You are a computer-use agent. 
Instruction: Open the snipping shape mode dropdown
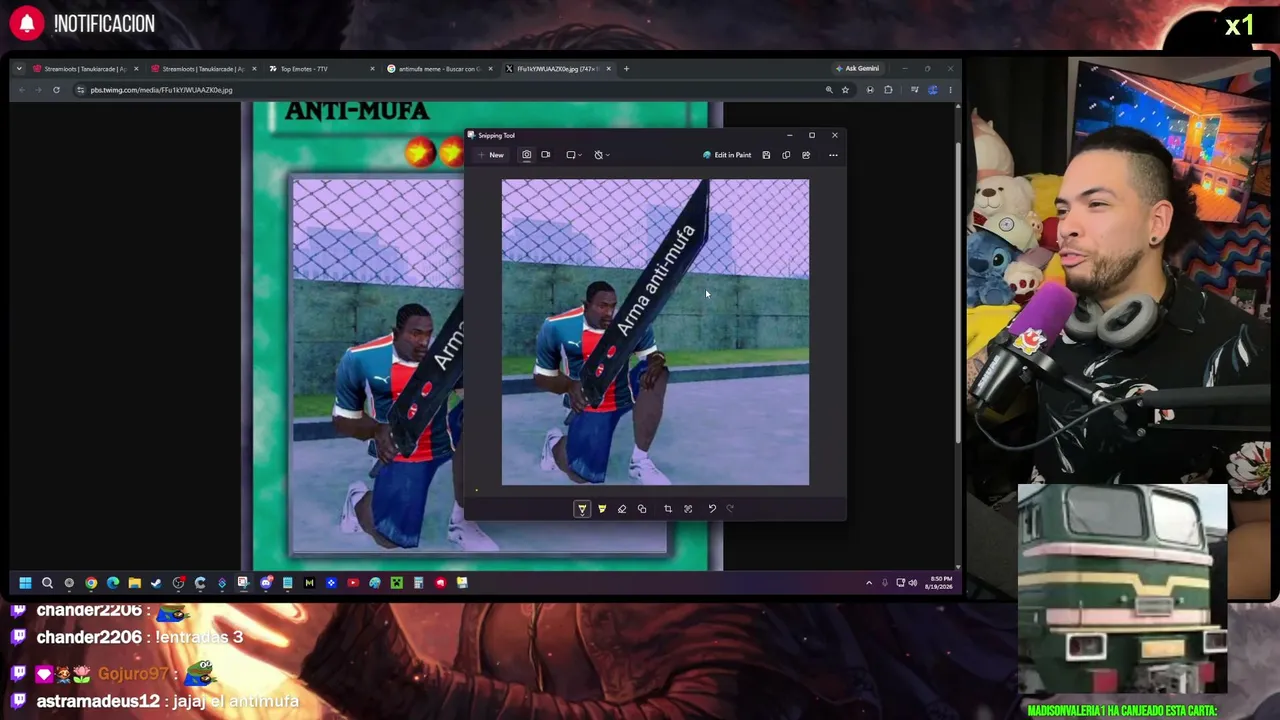point(573,155)
